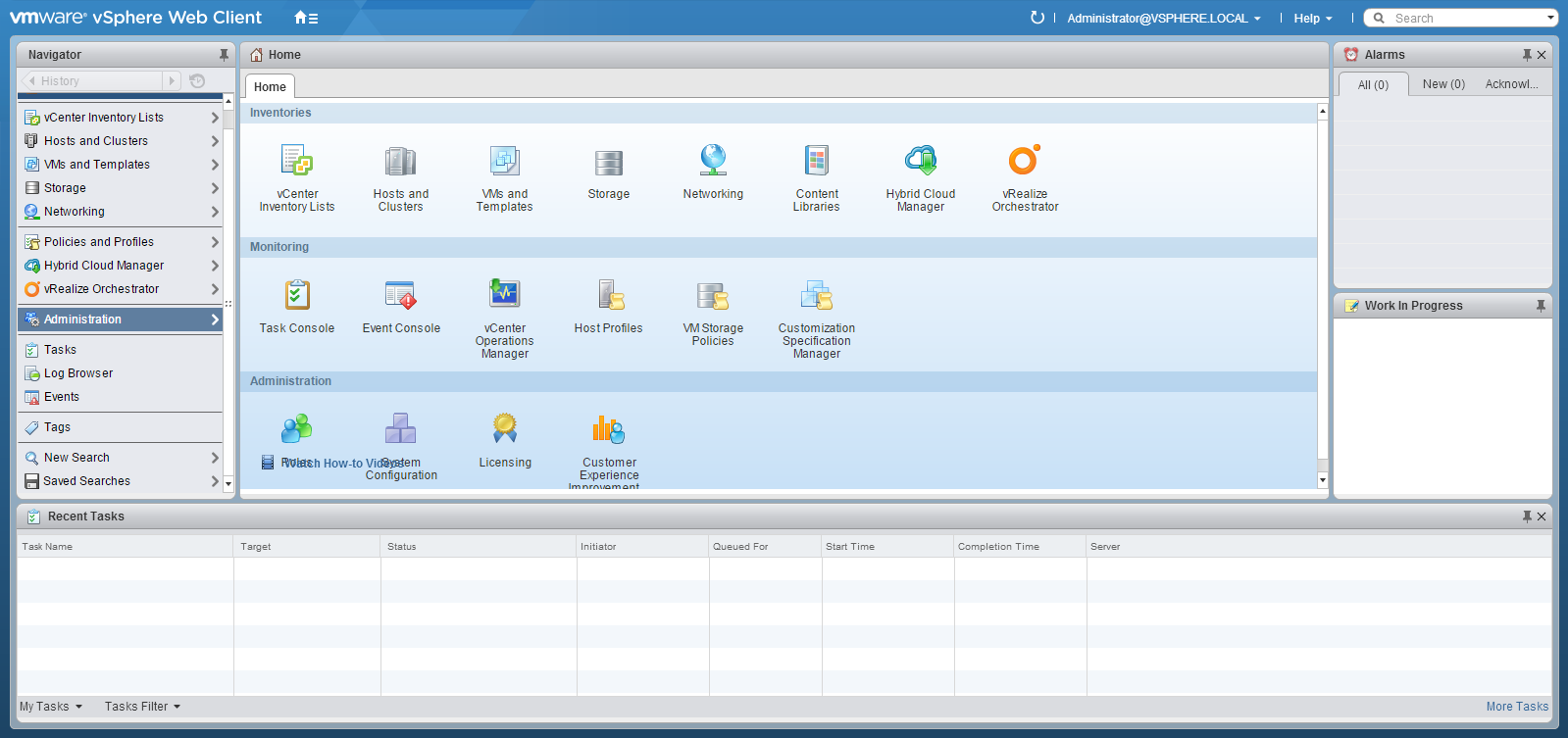
Task: Open the Help dropdown menu
Action: pos(1313,18)
